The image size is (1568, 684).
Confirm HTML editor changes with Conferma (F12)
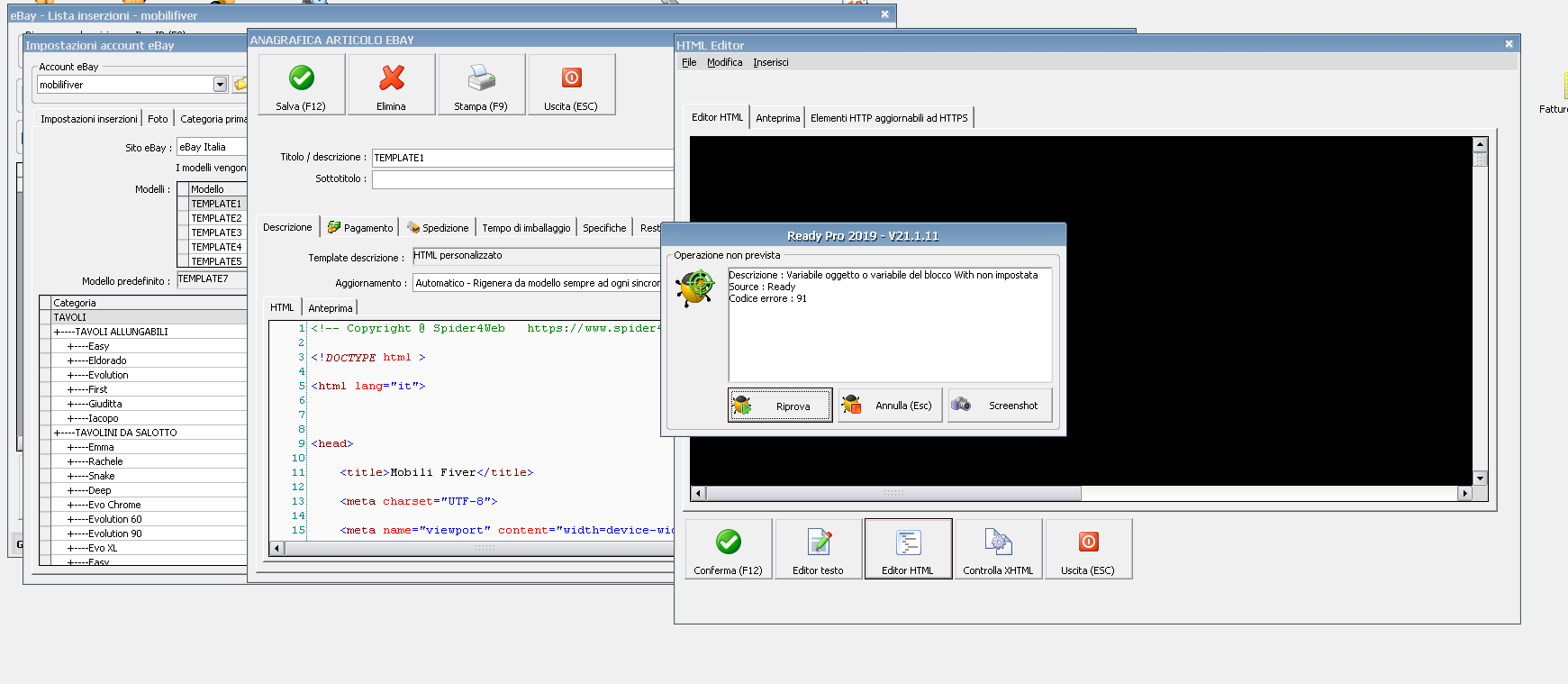click(x=729, y=549)
